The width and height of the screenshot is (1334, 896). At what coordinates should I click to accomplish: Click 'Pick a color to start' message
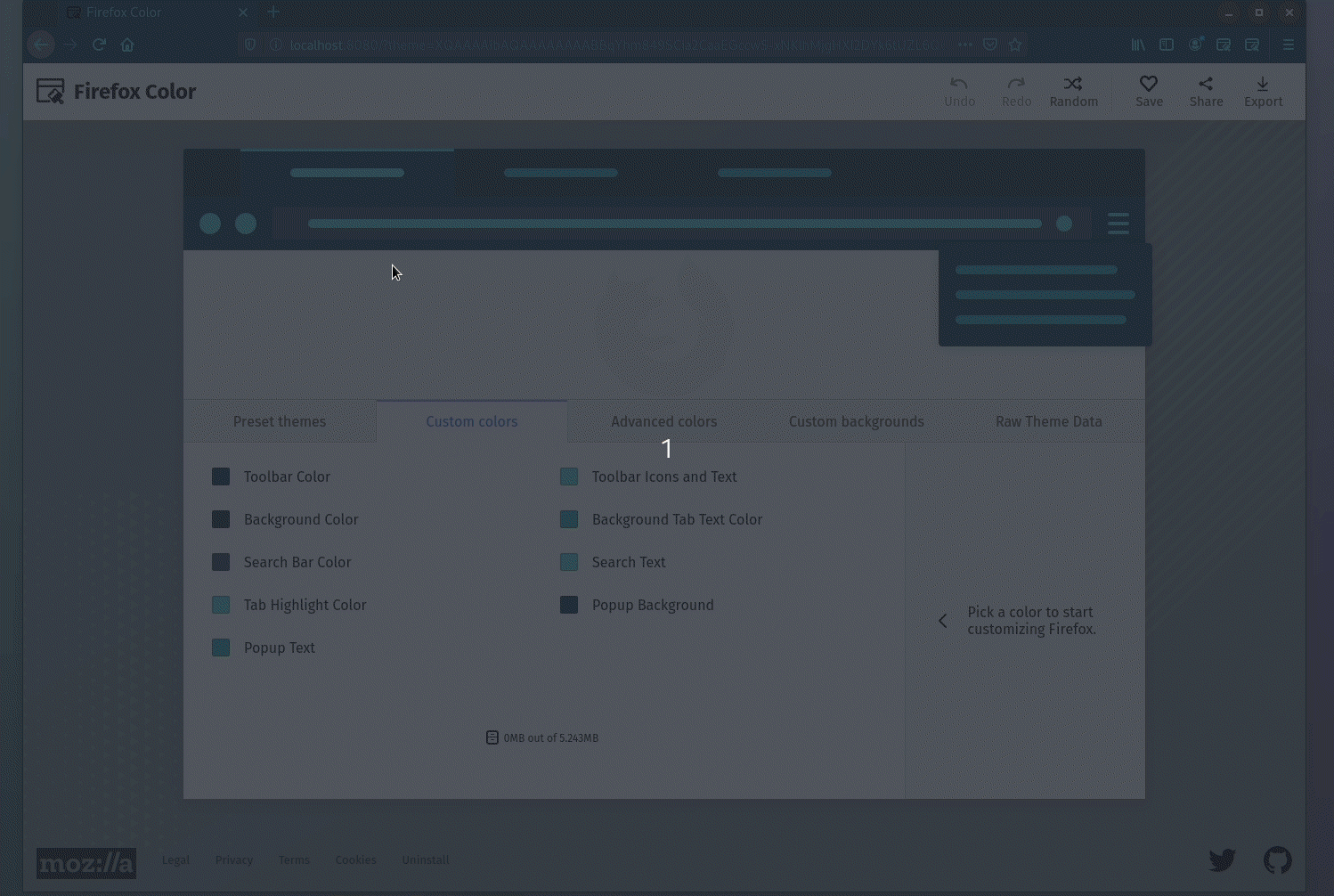[x=1031, y=621]
